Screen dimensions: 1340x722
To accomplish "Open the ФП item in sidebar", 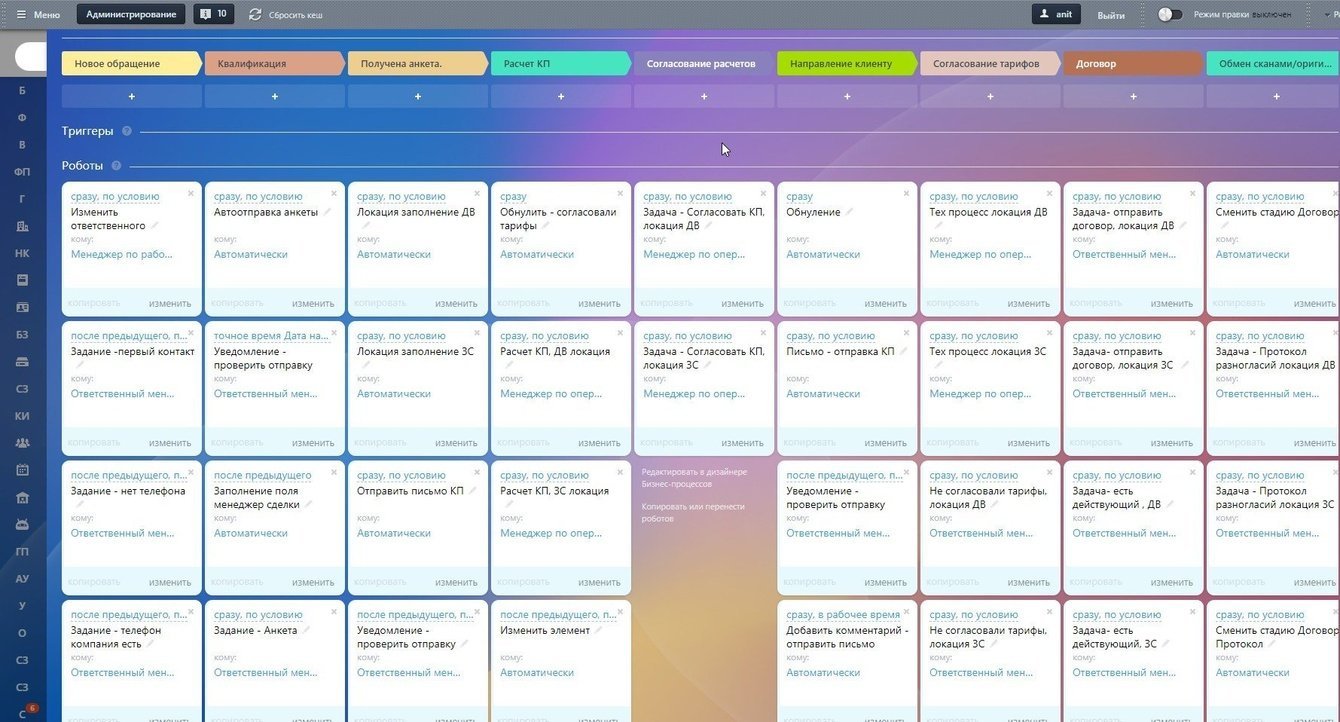I will (x=22, y=172).
